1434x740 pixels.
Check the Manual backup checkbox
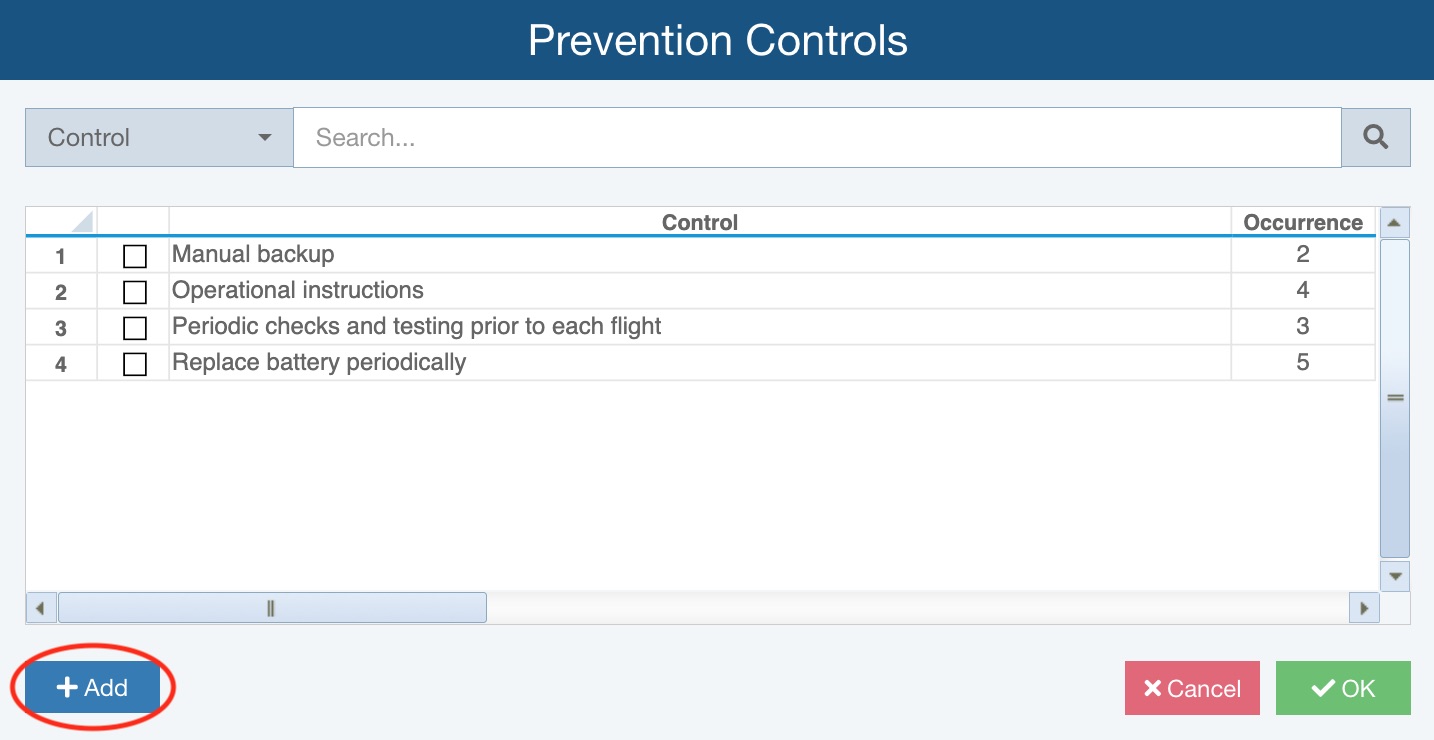click(x=134, y=257)
